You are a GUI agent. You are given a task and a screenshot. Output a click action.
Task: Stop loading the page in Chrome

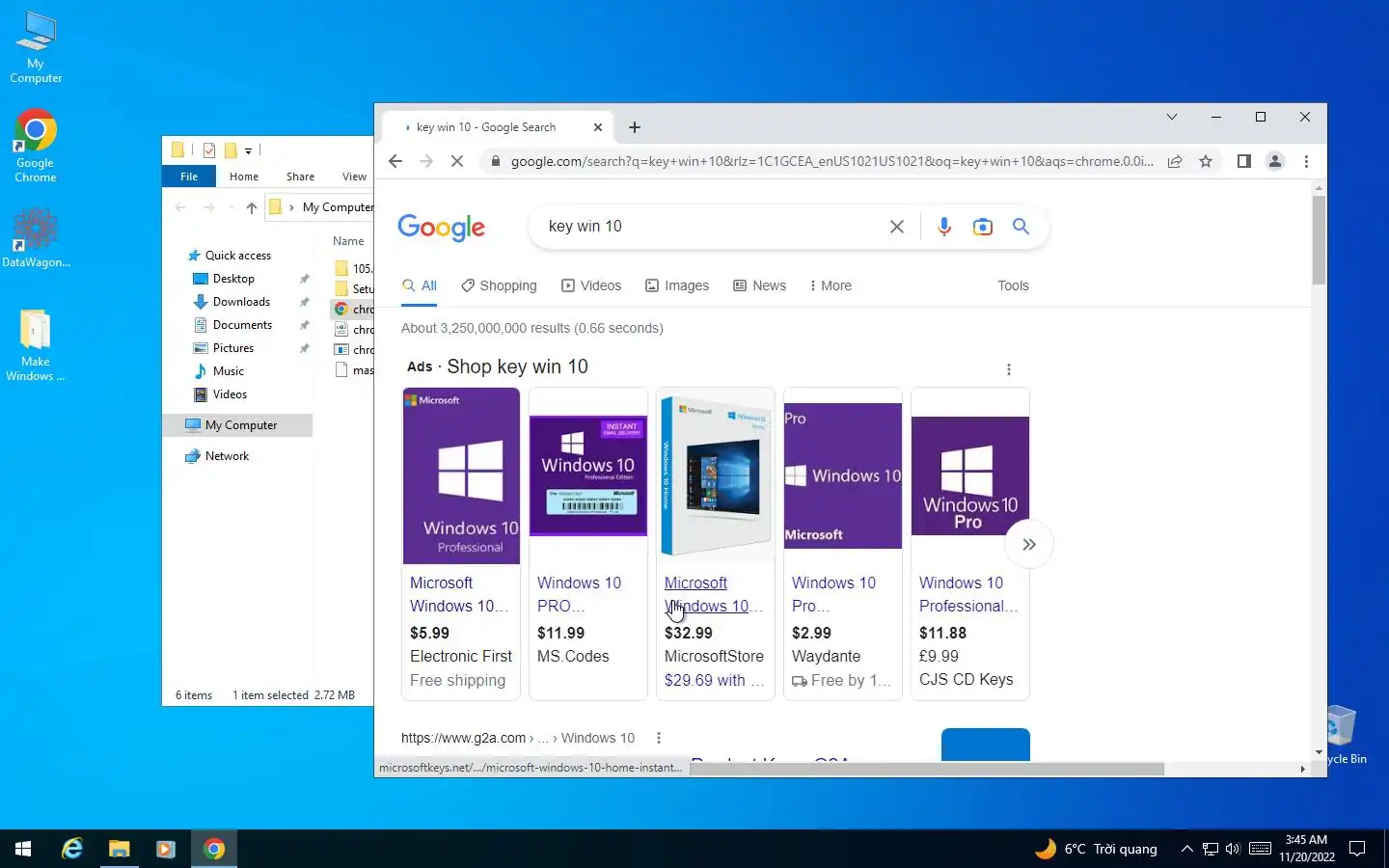[457, 161]
